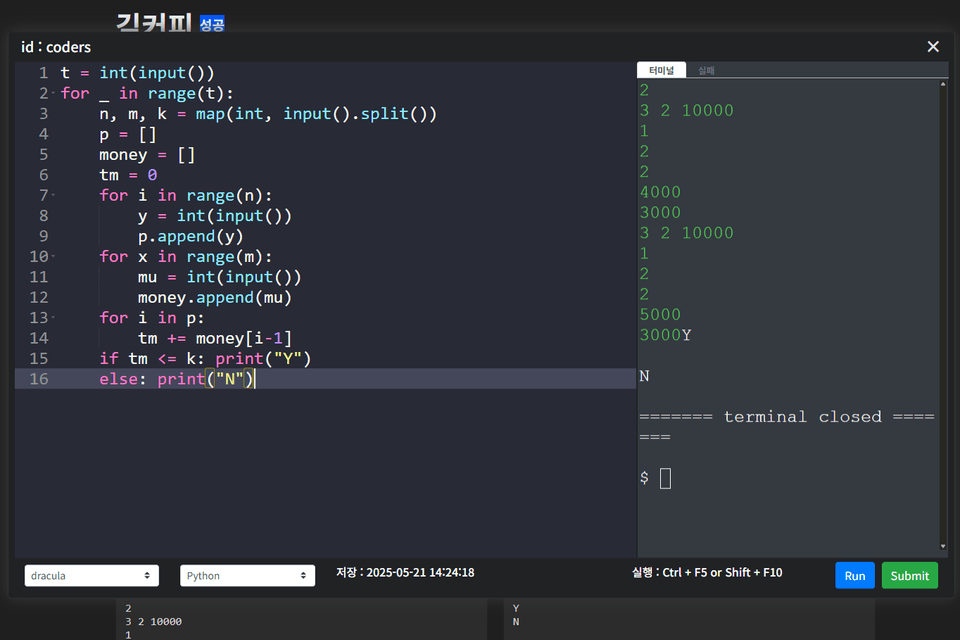This screenshot has height=640, width=960.
Task: Click terminal output 'N'
Action: [644, 376]
